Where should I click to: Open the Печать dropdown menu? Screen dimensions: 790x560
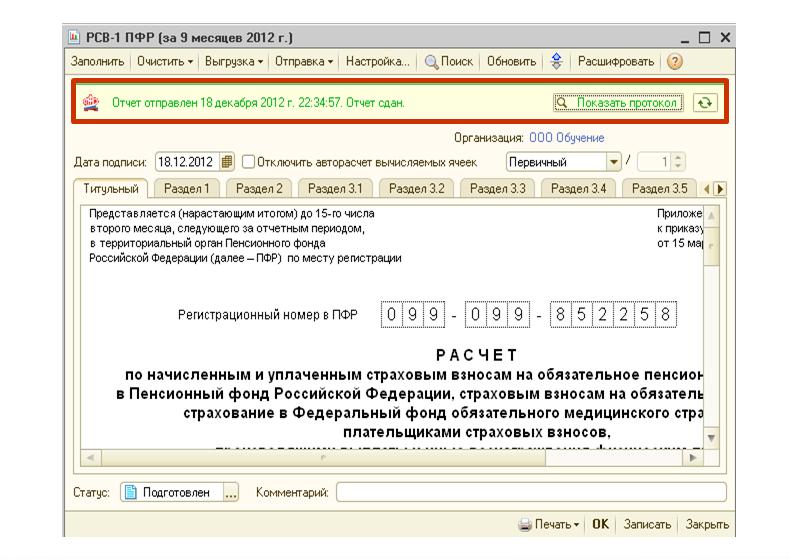(549, 524)
